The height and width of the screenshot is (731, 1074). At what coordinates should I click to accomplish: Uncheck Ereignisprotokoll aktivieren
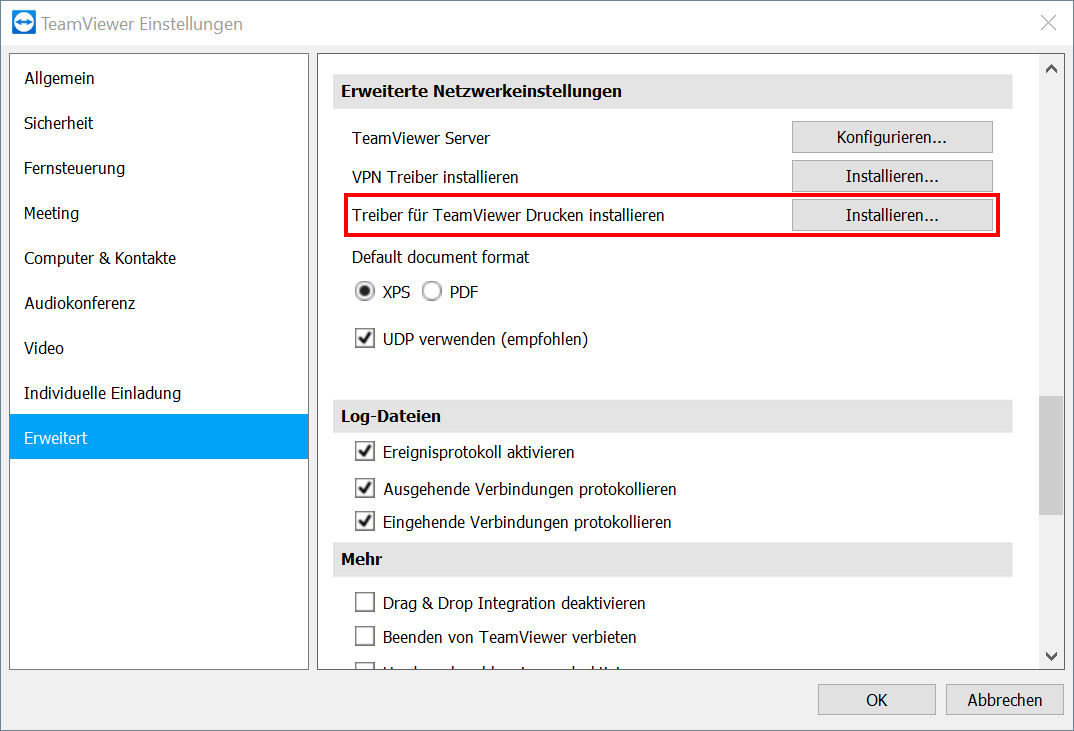[364, 451]
